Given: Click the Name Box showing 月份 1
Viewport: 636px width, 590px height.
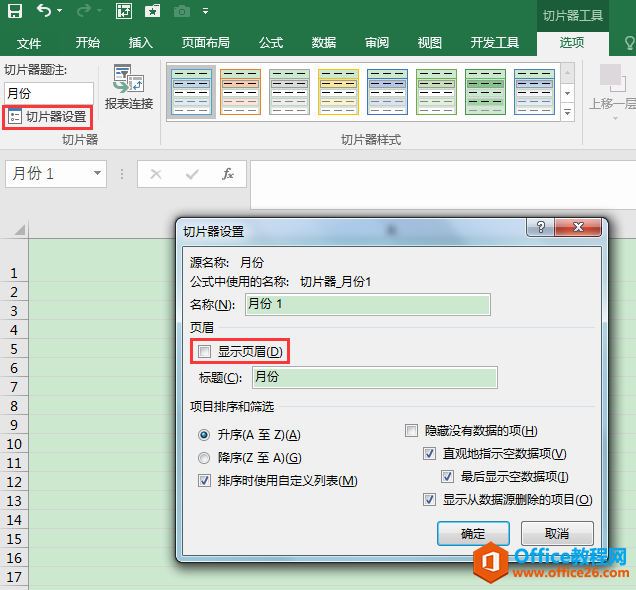Looking at the screenshot, I should [x=49, y=174].
